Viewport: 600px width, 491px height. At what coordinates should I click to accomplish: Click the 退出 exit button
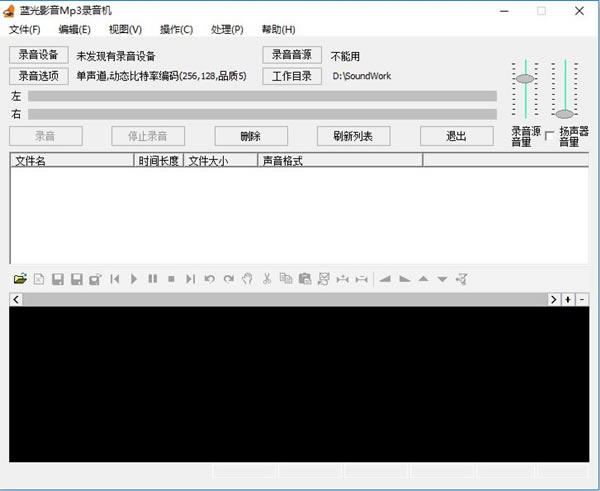coord(457,136)
